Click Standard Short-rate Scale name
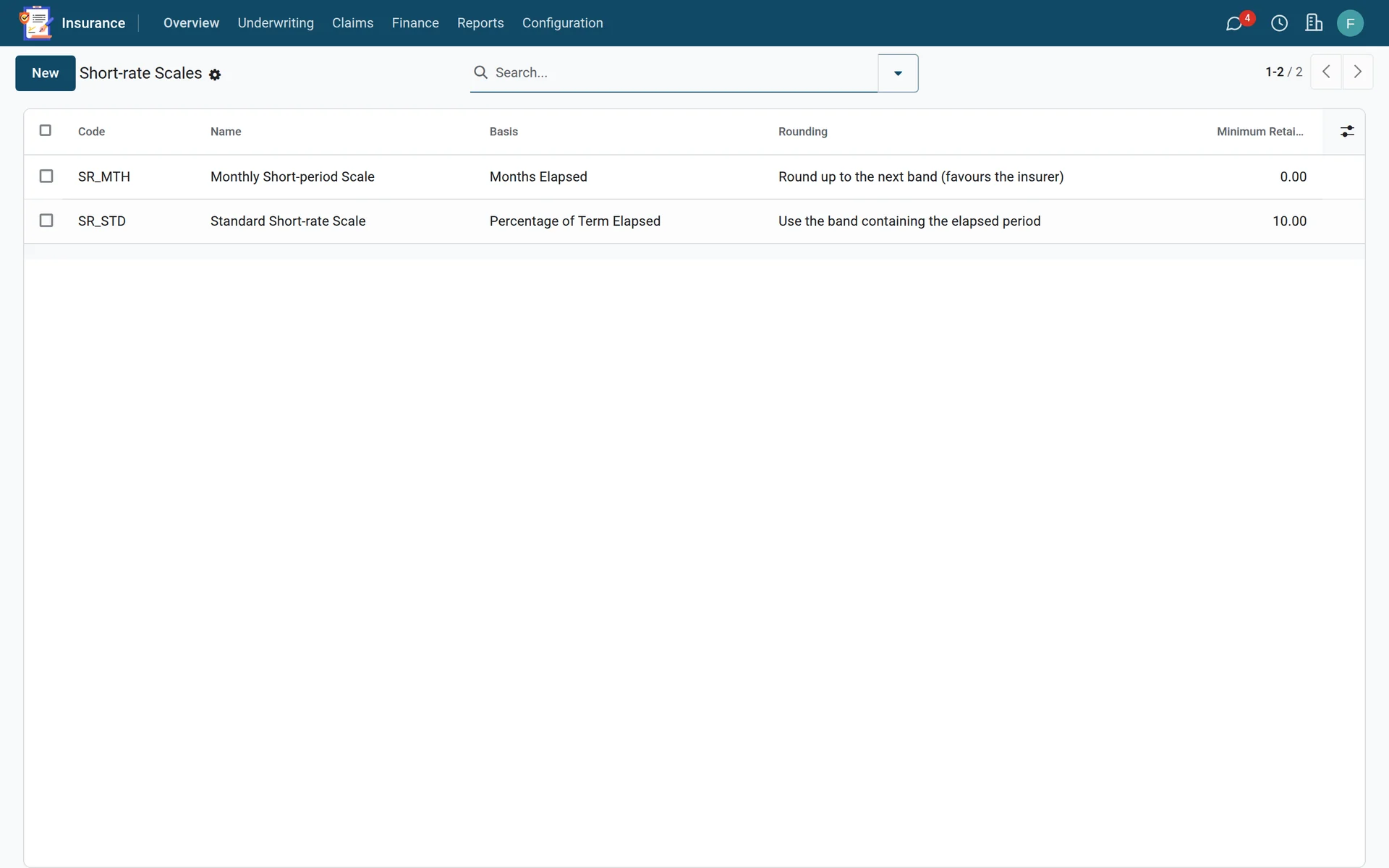 pos(288,221)
